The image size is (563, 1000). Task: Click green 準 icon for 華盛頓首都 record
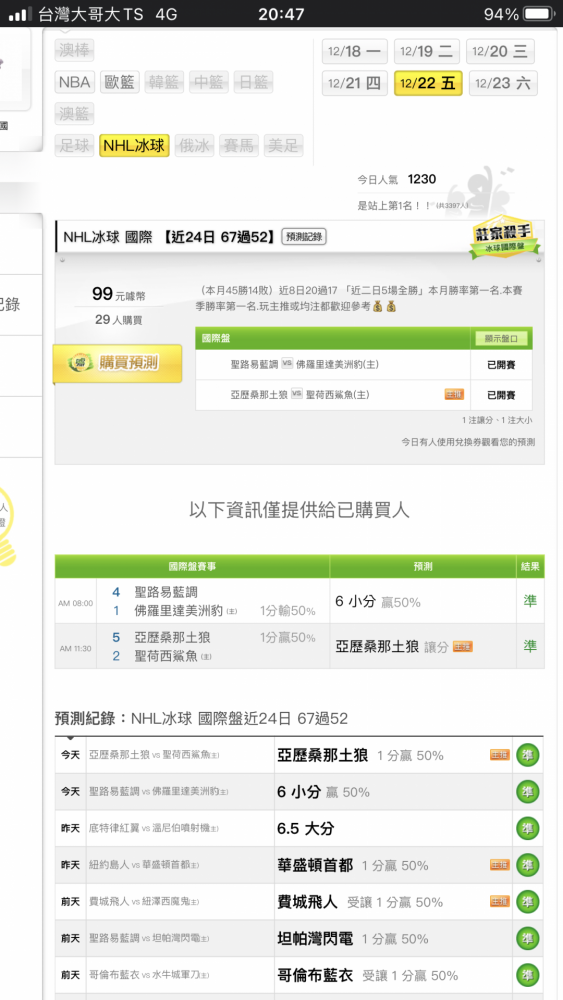click(x=528, y=865)
